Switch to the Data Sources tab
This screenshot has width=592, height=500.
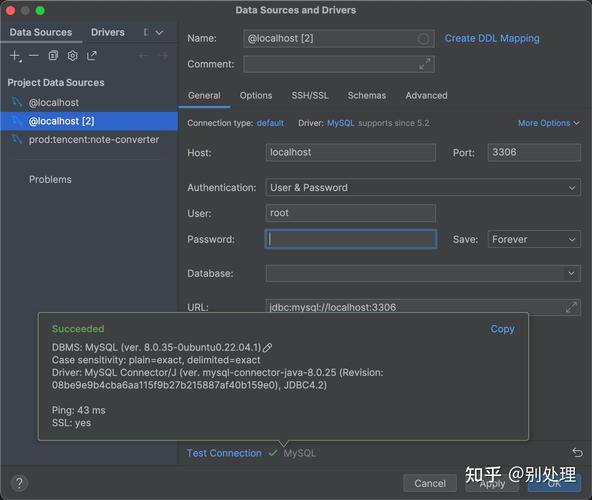pyautogui.click(x=41, y=32)
